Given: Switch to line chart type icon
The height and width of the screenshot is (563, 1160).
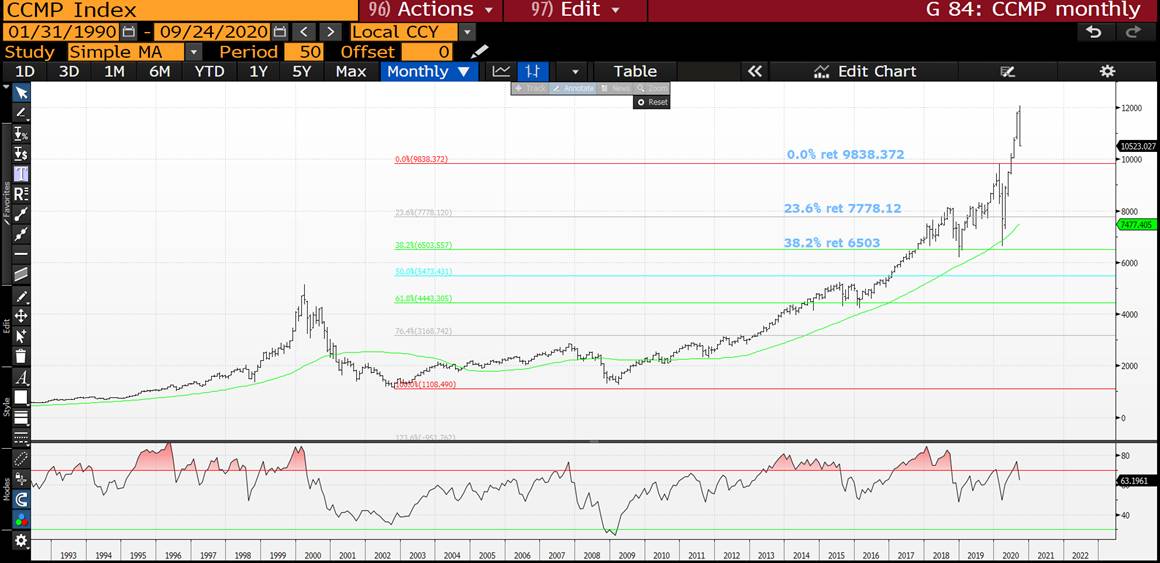Looking at the screenshot, I should coord(501,71).
